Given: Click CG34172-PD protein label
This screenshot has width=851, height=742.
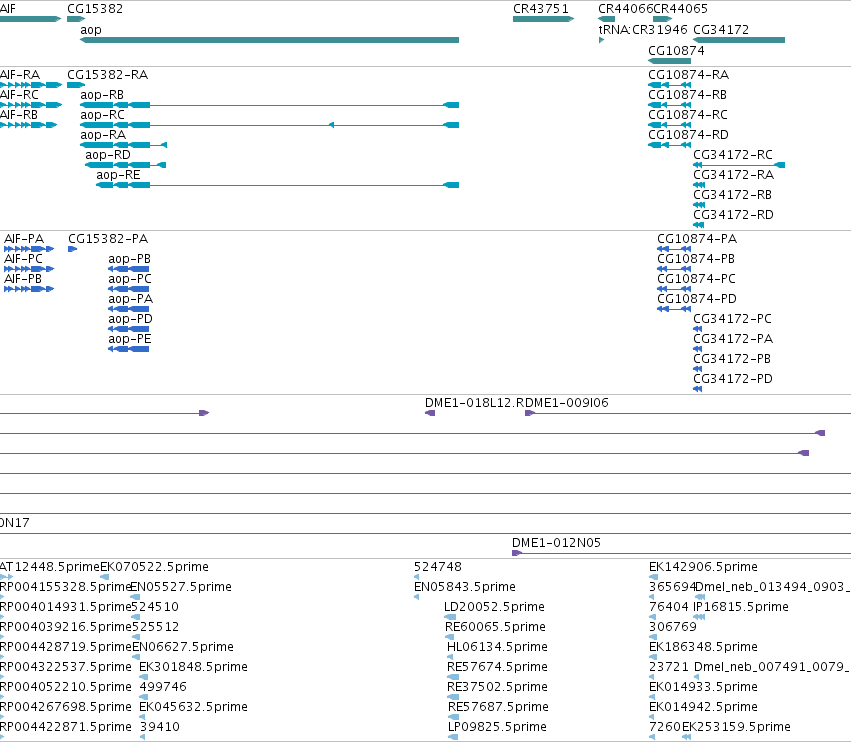Looking at the screenshot, I should (733, 379).
